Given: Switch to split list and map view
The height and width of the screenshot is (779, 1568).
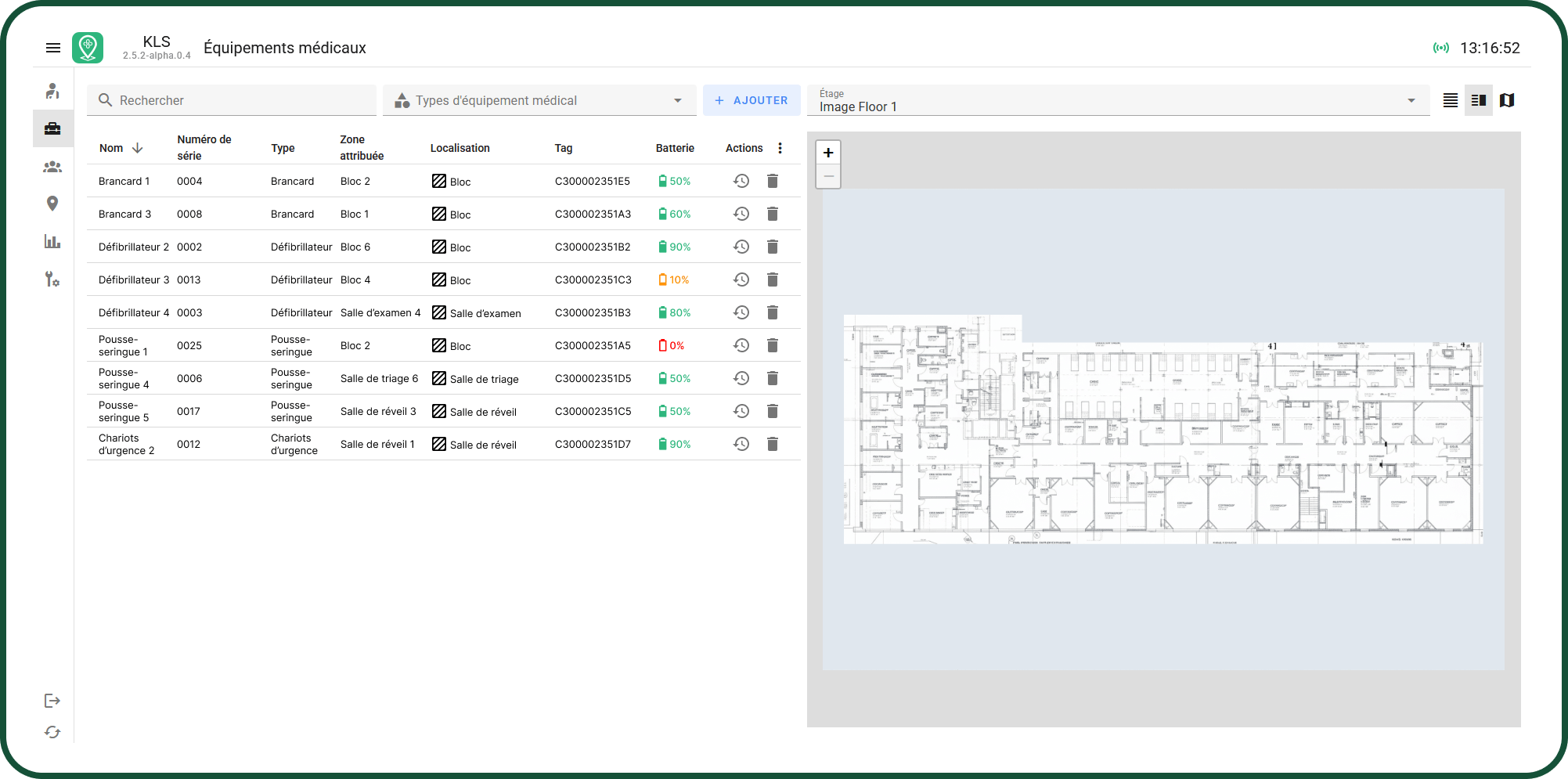Looking at the screenshot, I should pos(1479,100).
